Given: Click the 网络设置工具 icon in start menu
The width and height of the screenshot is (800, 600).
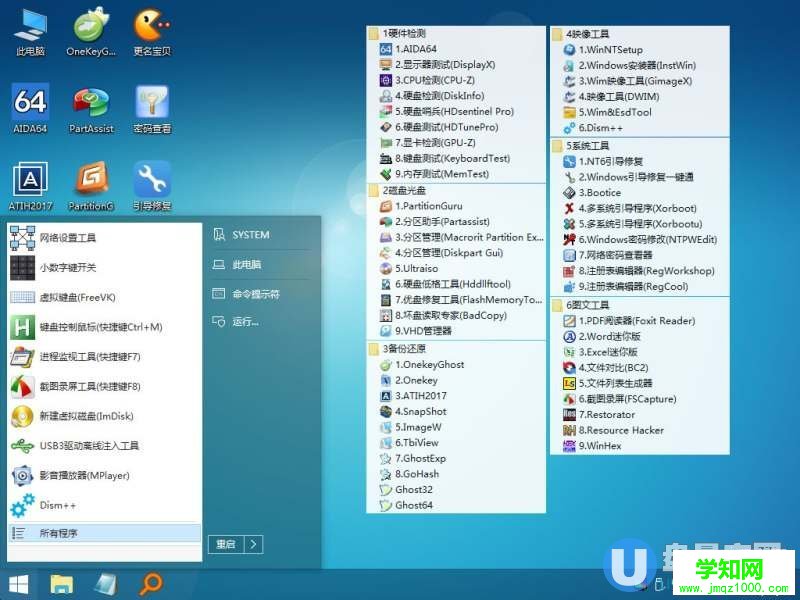Looking at the screenshot, I should pos(22,238).
